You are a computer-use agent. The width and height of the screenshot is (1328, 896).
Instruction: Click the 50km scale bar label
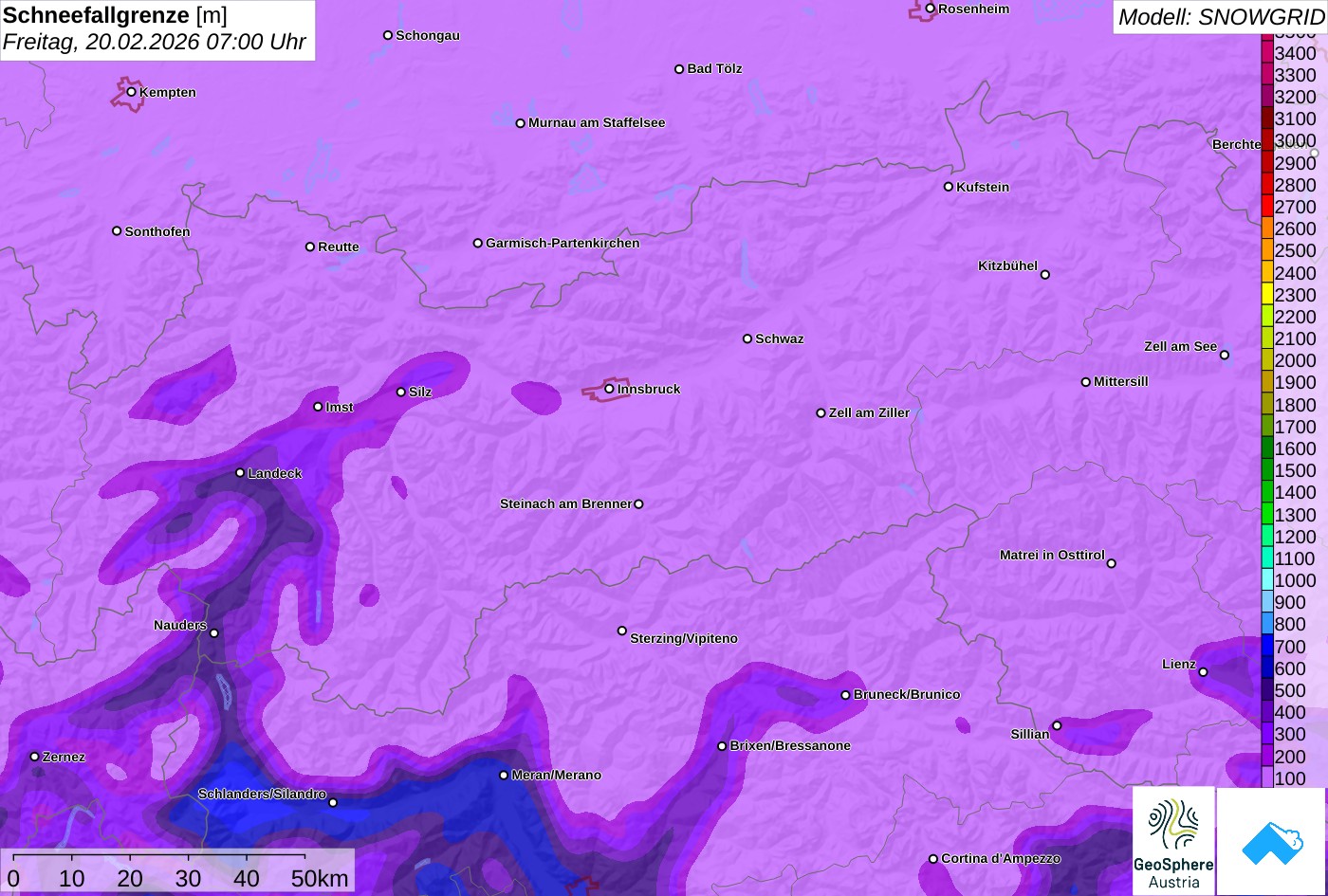320,879
